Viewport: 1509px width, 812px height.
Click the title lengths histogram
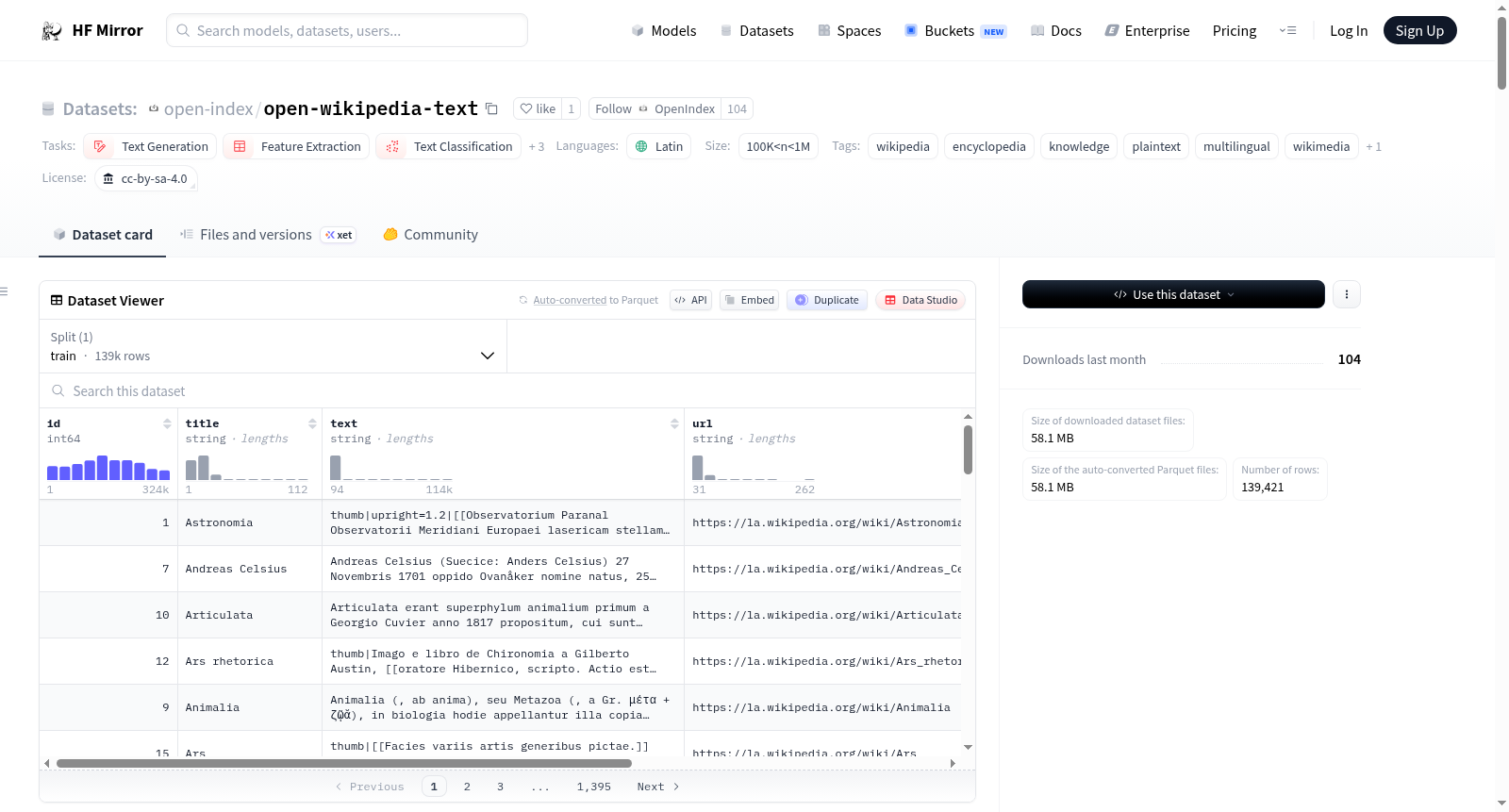point(246,469)
